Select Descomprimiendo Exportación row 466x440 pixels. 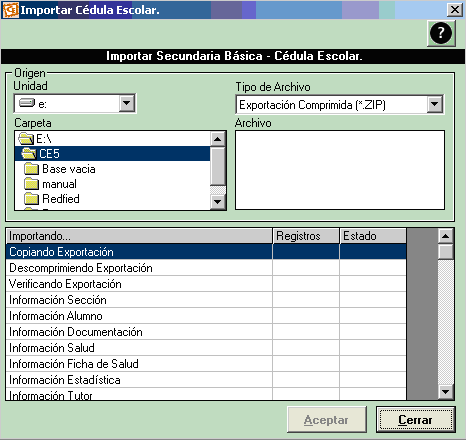206,268
